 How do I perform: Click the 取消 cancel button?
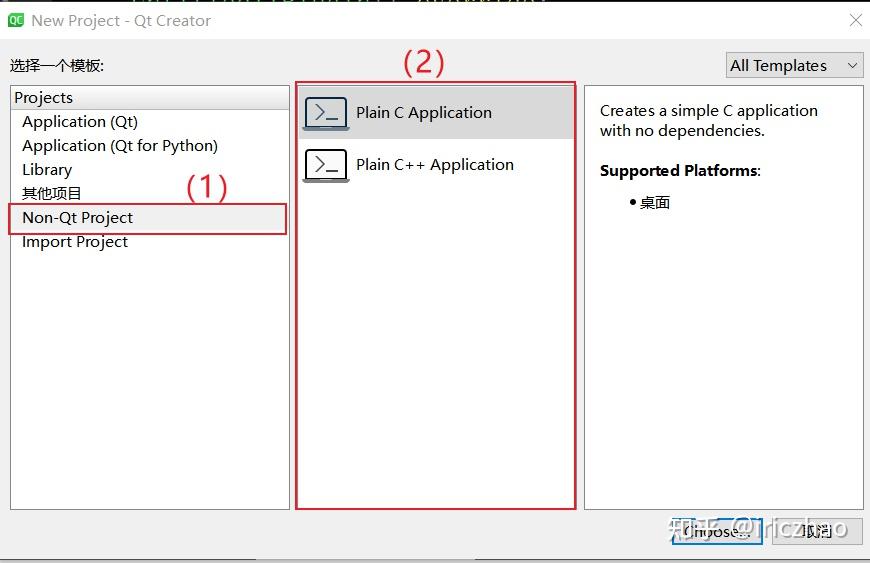[816, 531]
